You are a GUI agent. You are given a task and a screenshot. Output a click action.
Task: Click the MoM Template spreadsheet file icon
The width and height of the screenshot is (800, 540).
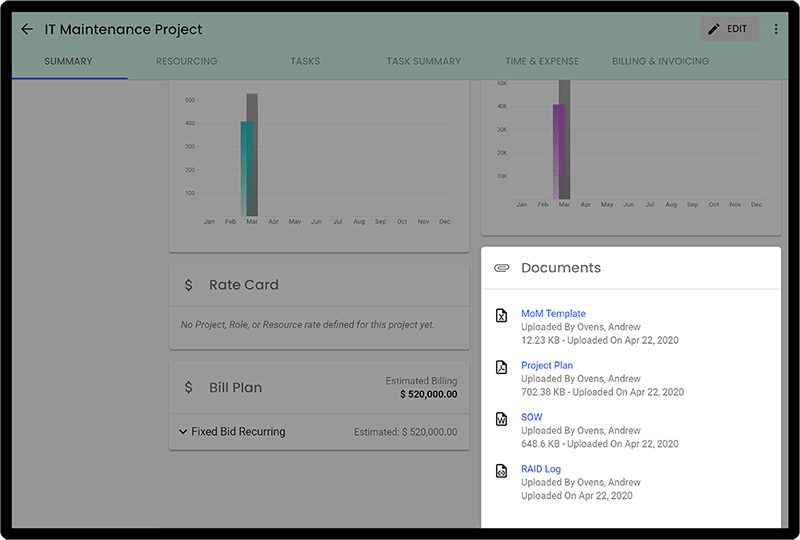pyautogui.click(x=502, y=315)
